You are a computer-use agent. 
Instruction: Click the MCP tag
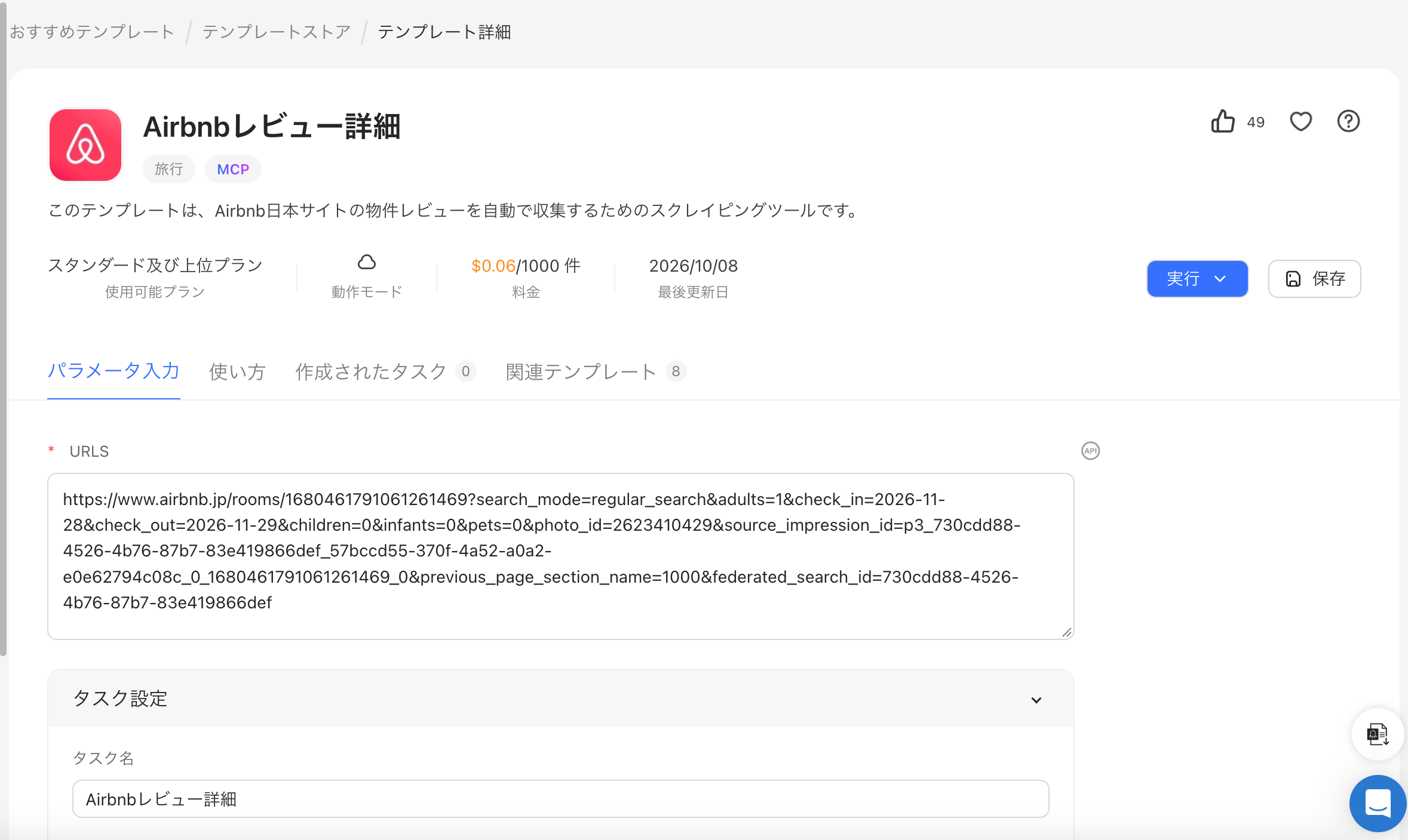233,170
